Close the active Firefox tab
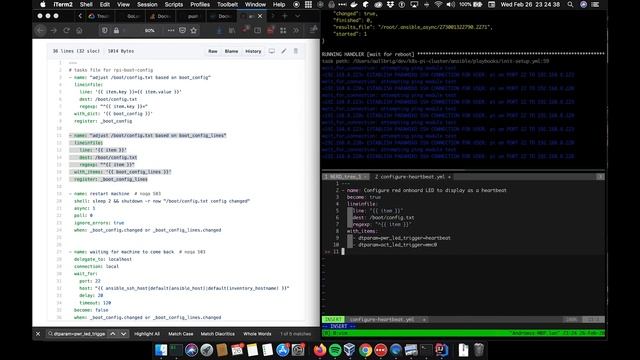640x360 pixels. (260, 16)
